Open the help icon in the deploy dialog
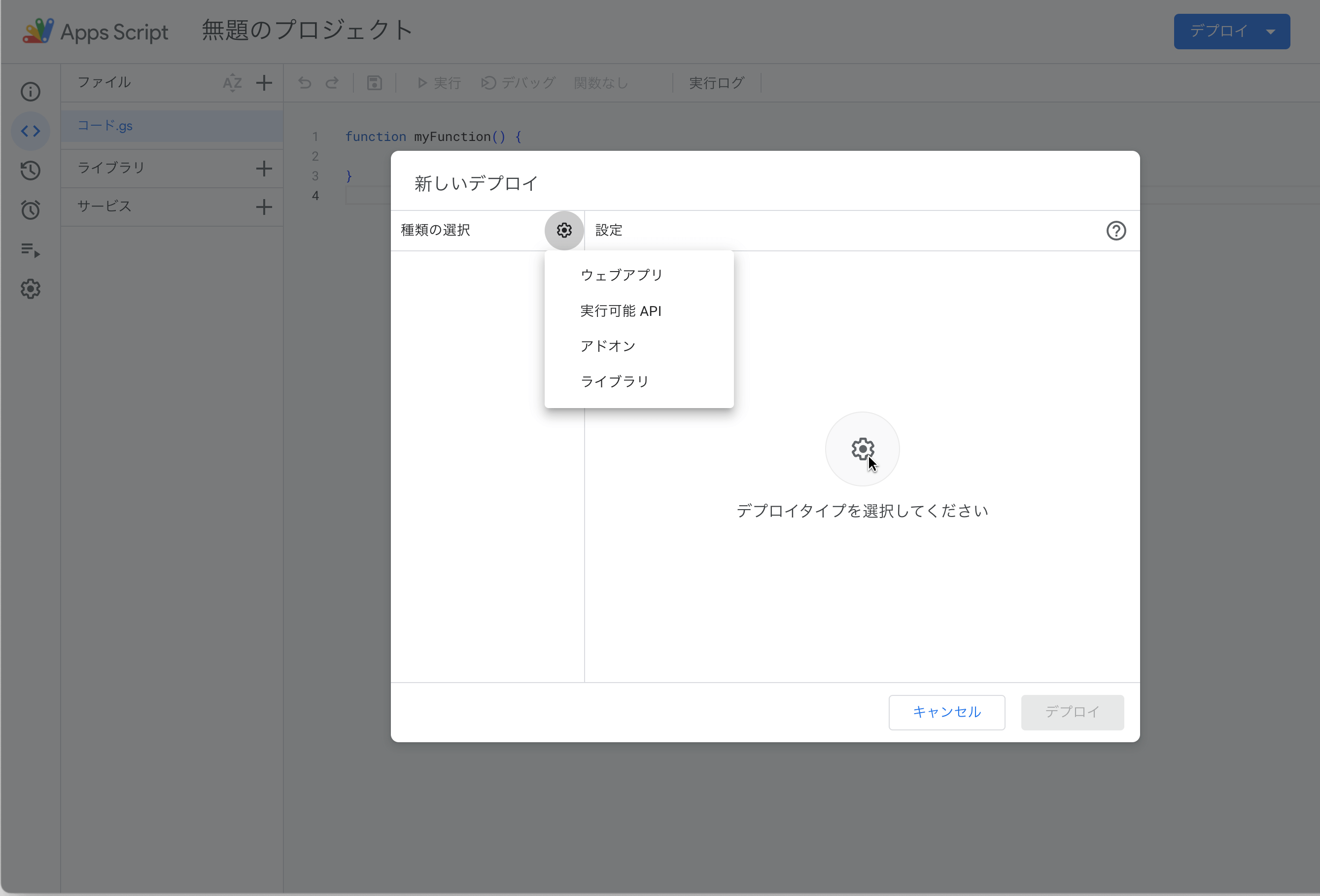The height and width of the screenshot is (896, 1320). tap(1115, 231)
